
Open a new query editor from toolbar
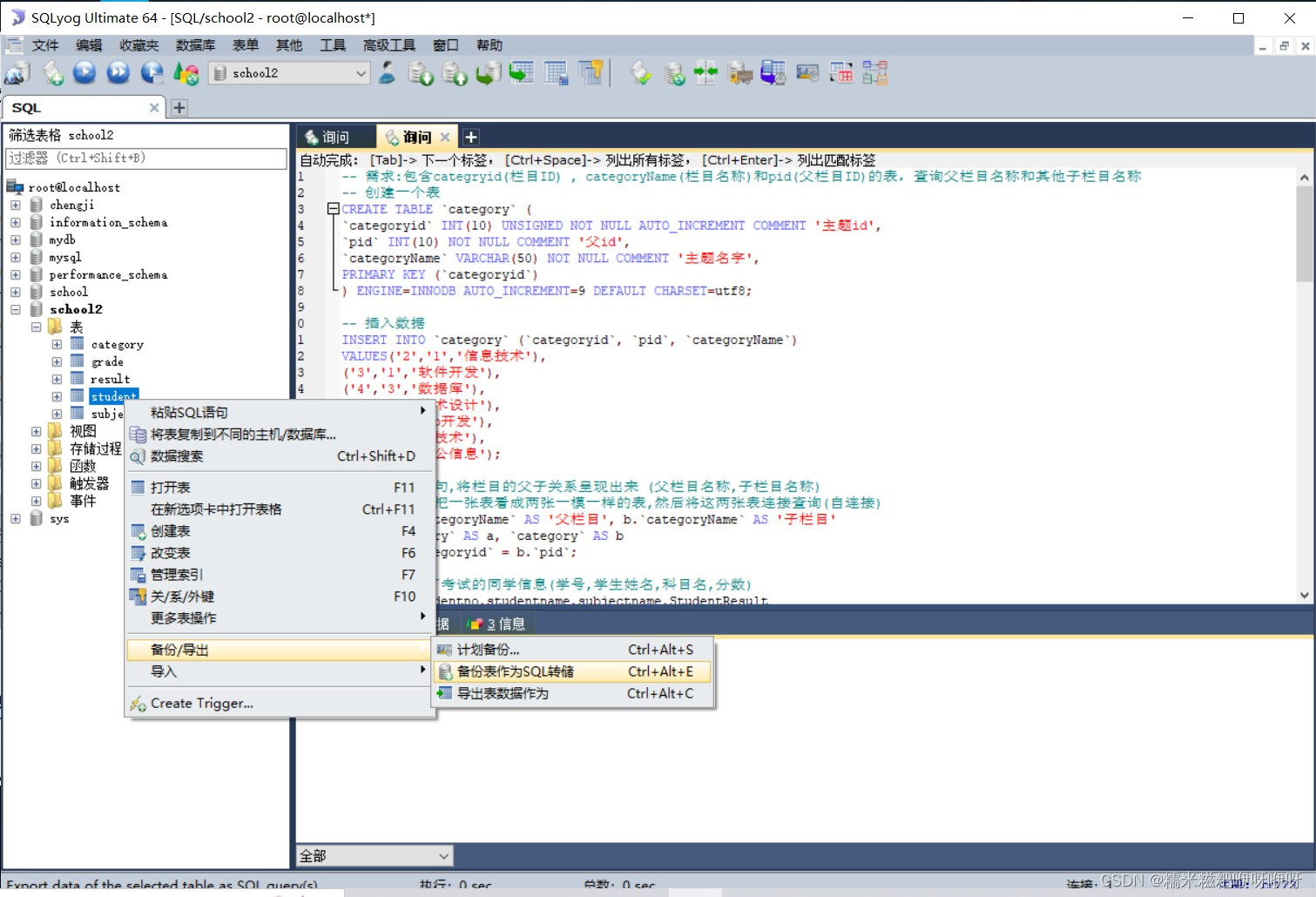point(53,73)
